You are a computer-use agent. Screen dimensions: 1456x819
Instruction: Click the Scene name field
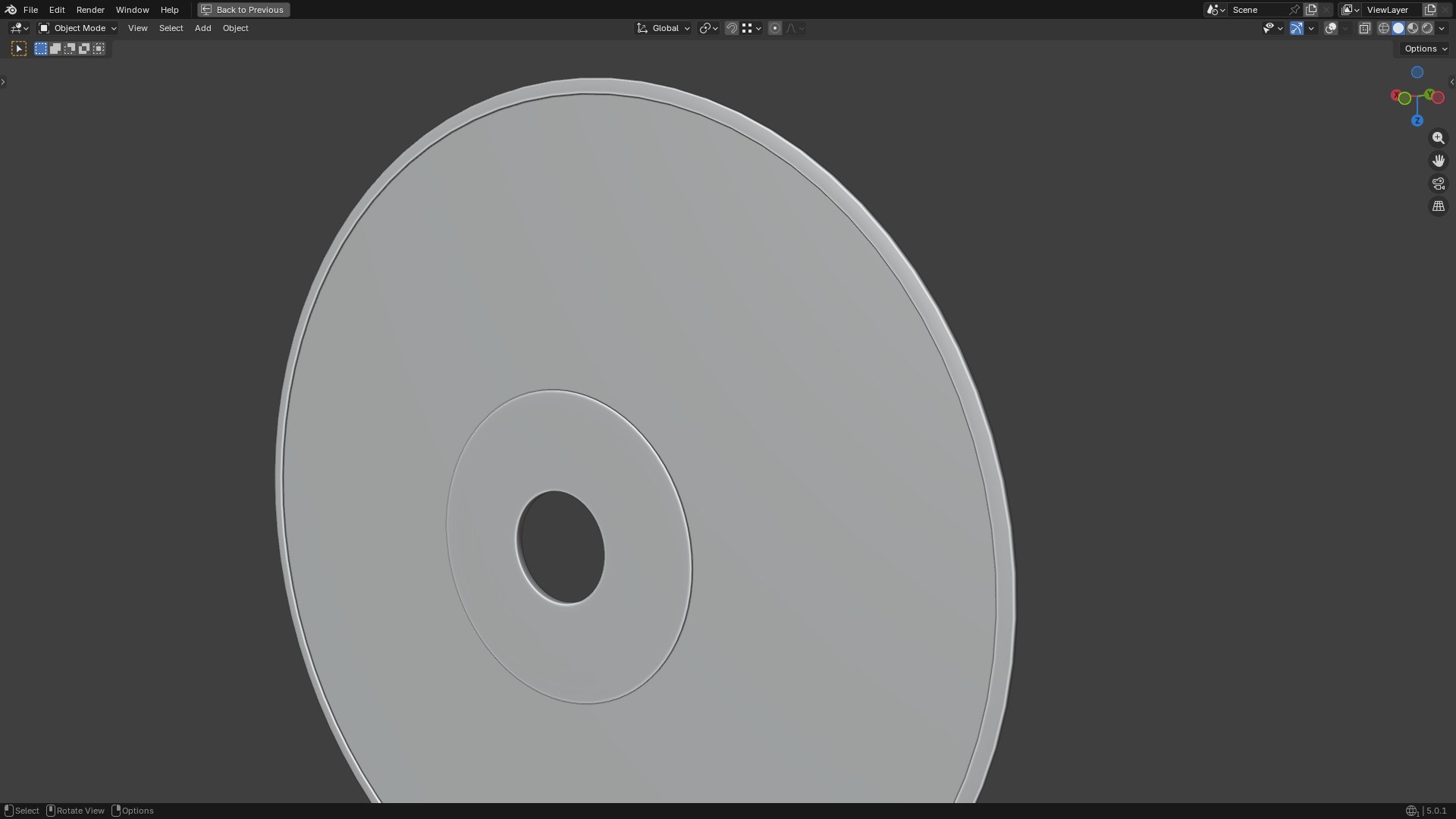tap(1257, 10)
